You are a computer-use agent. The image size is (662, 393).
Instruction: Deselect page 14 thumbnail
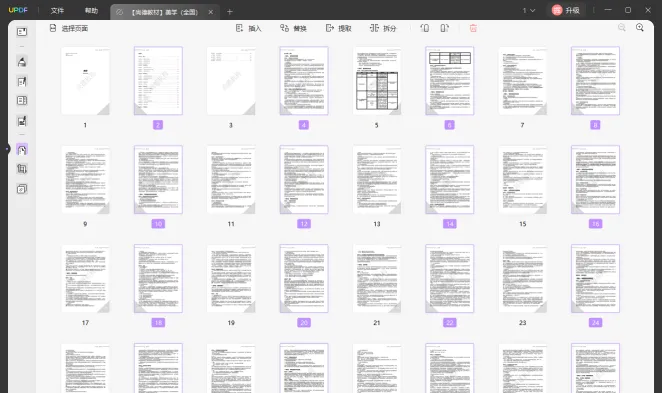pos(450,179)
